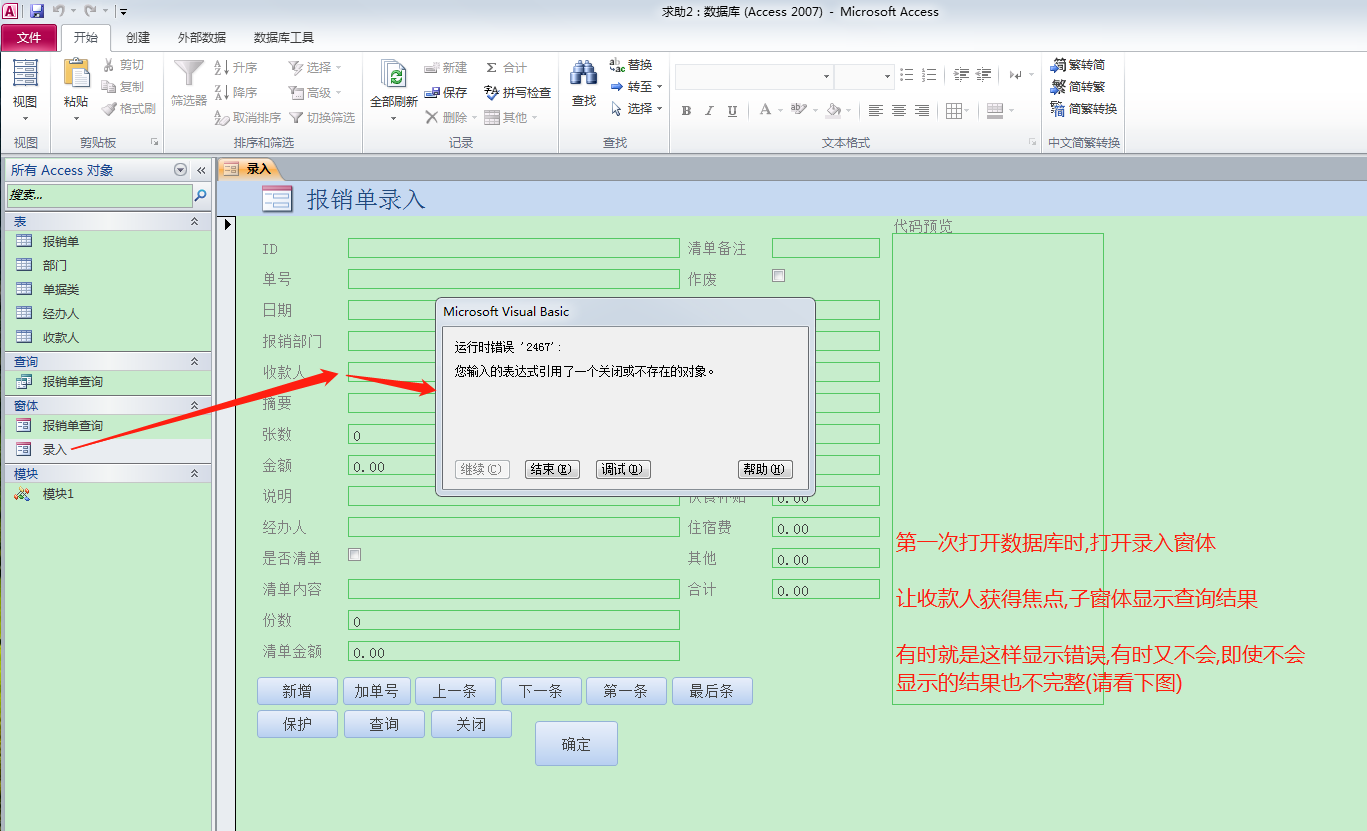Align text right in ribbon
This screenshot has width=1367, height=831.
click(922, 111)
